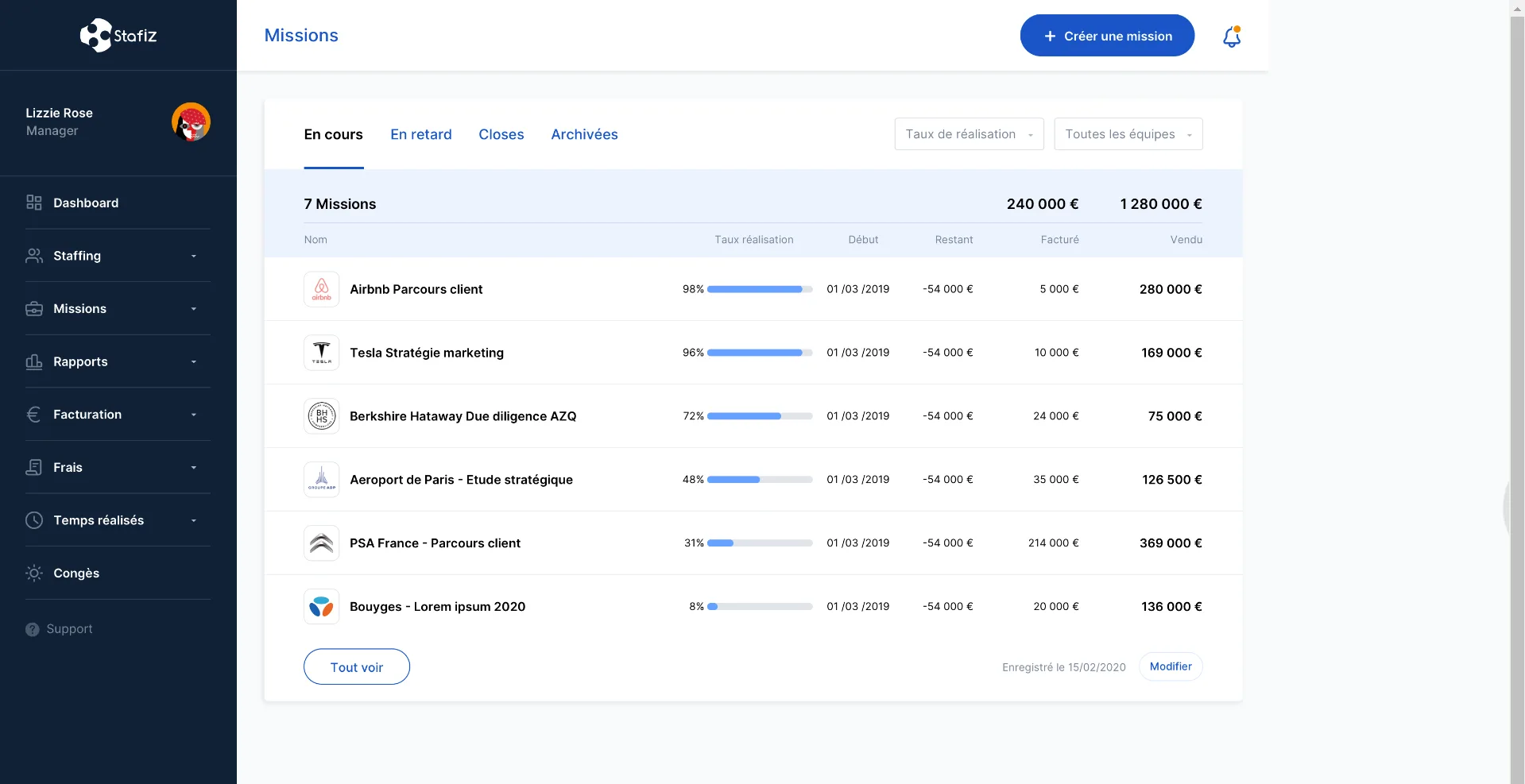The width and height of the screenshot is (1525, 784).
Task: Select the En cours tab
Action: click(x=333, y=134)
